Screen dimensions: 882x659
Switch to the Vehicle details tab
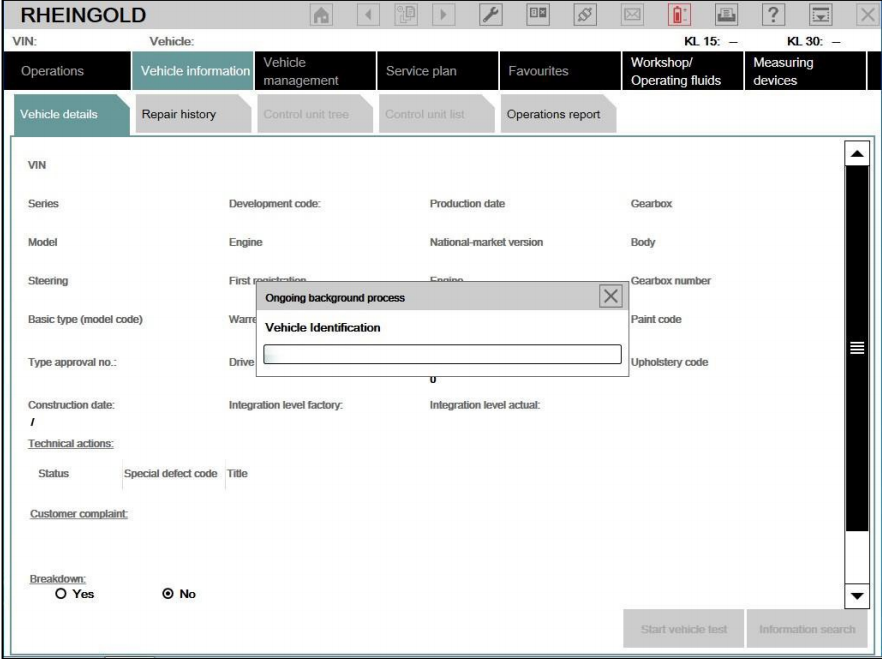tap(71, 114)
